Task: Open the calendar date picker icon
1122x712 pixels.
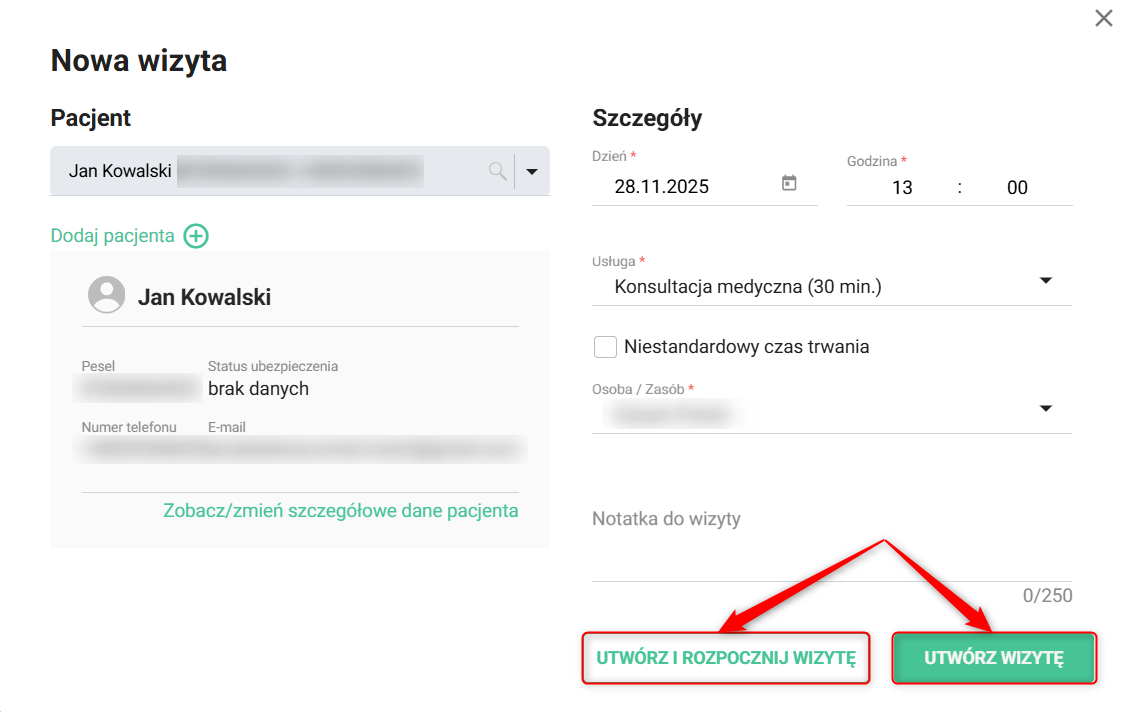Action: [789, 184]
